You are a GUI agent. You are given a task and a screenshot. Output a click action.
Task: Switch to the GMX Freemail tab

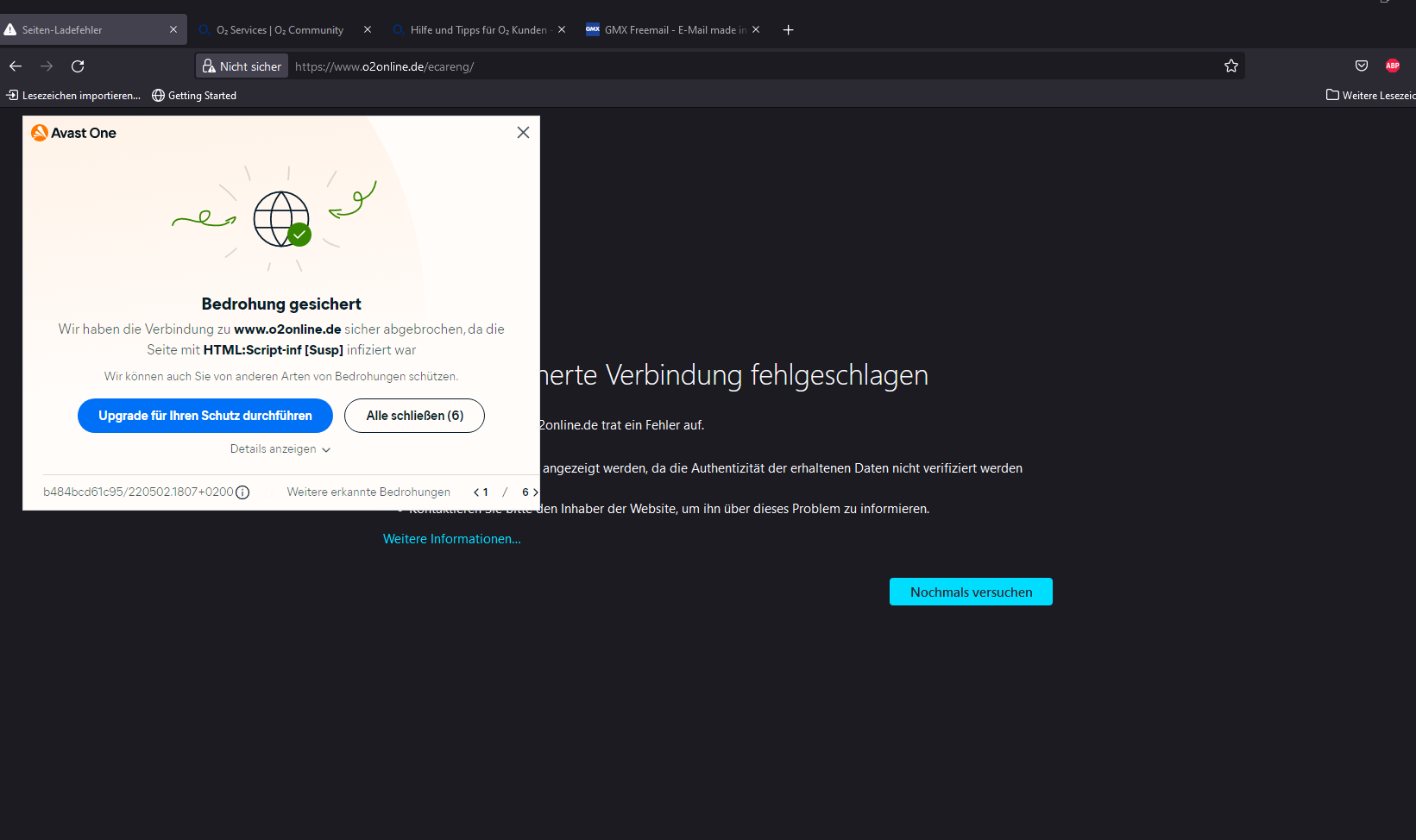[x=675, y=29]
